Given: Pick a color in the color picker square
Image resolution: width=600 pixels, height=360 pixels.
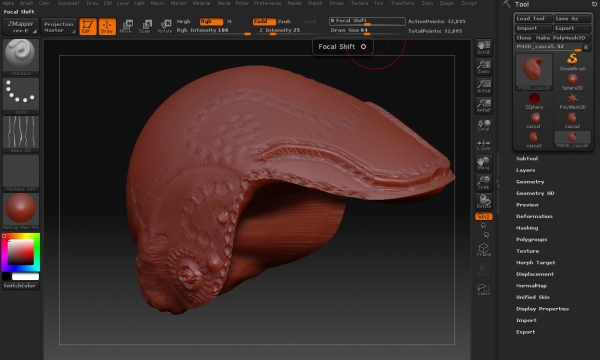Looking at the screenshot, I should point(21,252).
